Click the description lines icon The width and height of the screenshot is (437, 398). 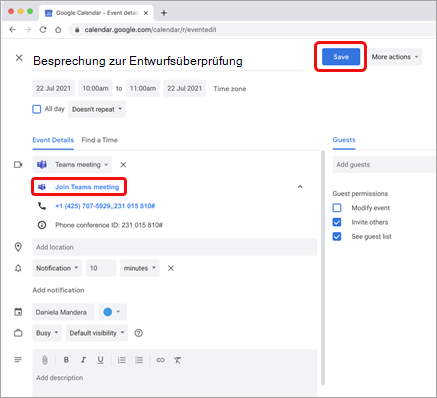[18, 360]
